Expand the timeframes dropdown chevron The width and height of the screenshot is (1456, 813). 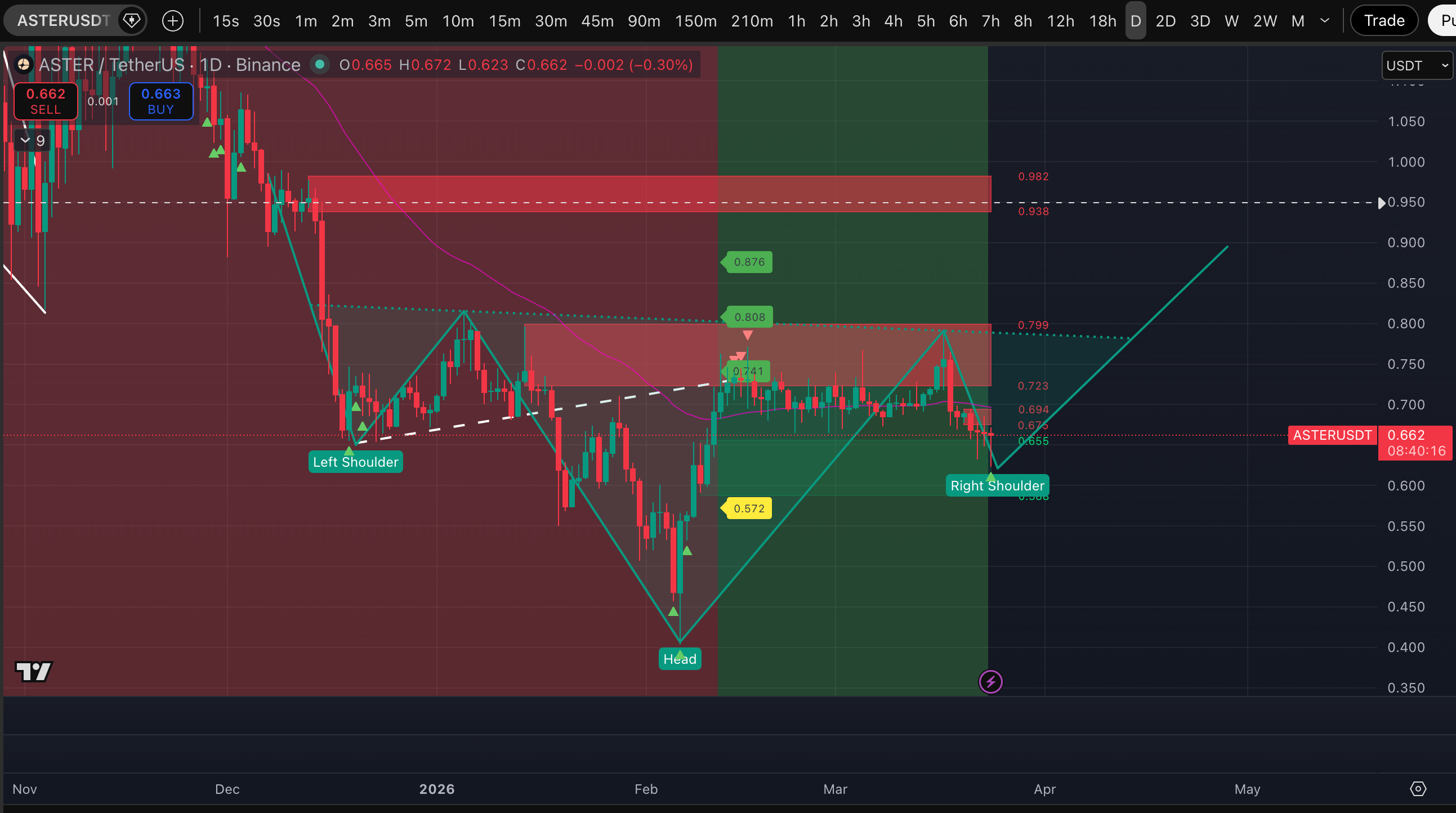coord(1324,21)
